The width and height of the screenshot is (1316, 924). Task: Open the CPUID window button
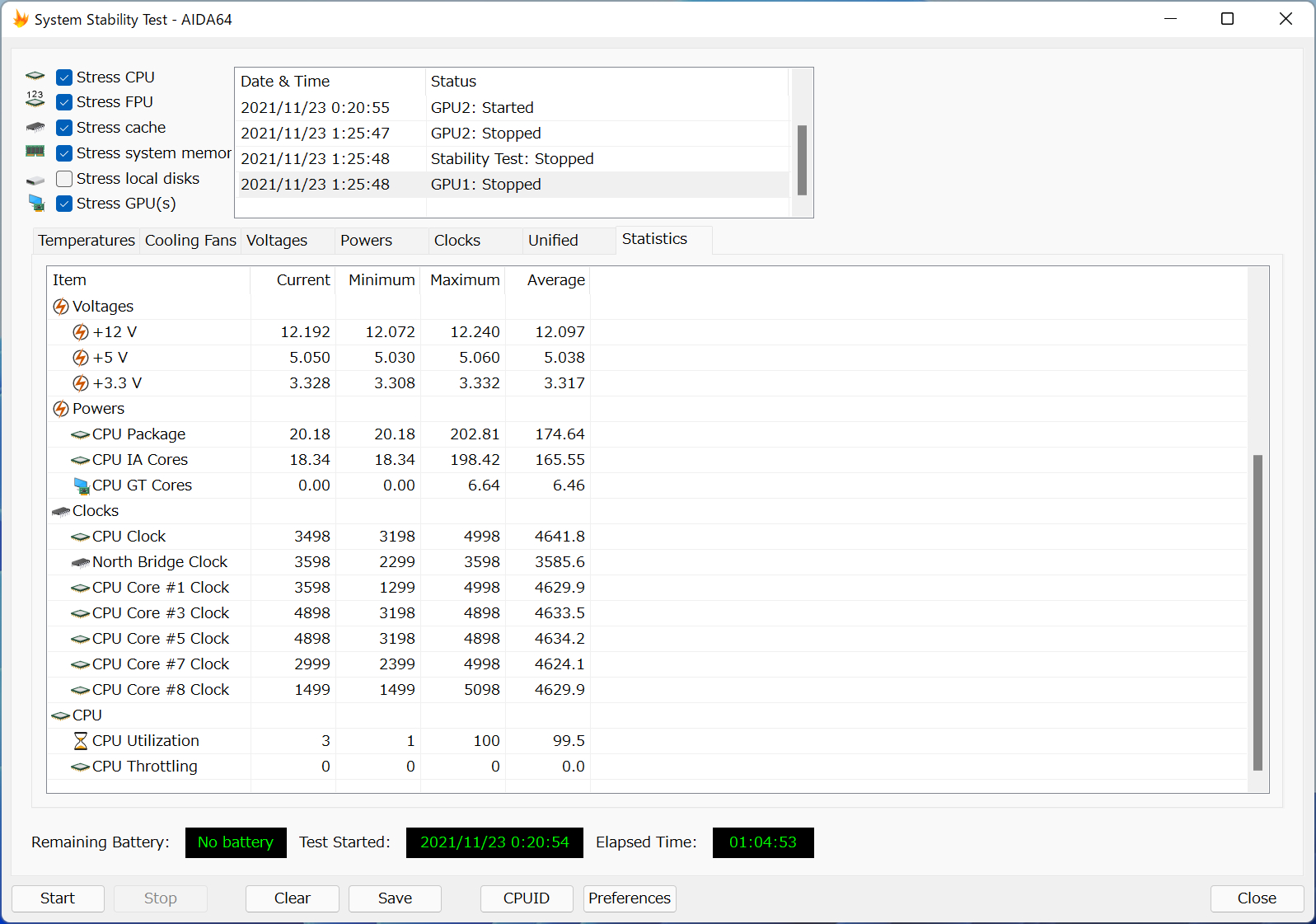point(526,898)
